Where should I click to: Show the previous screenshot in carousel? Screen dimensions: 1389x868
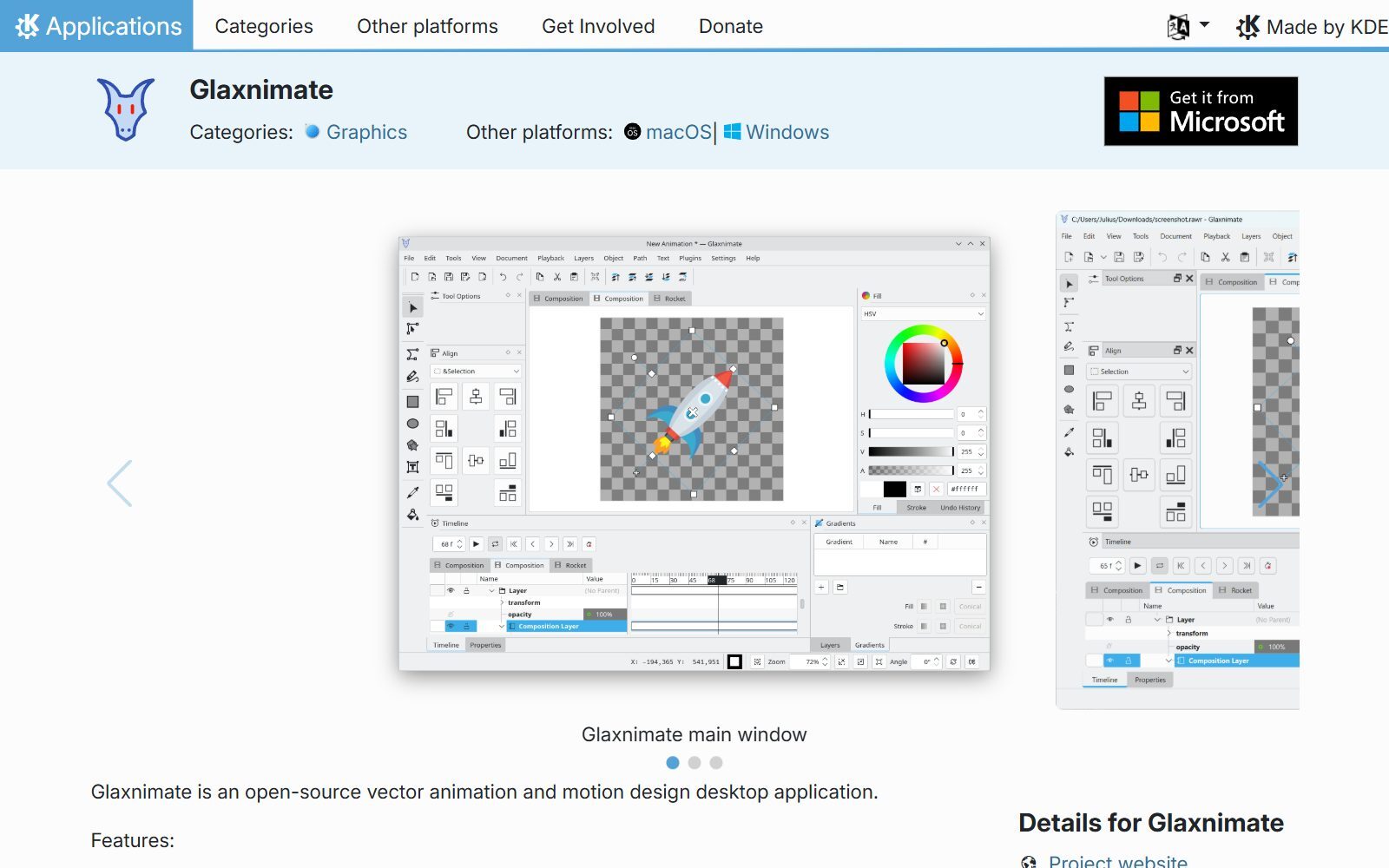tap(120, 483)
